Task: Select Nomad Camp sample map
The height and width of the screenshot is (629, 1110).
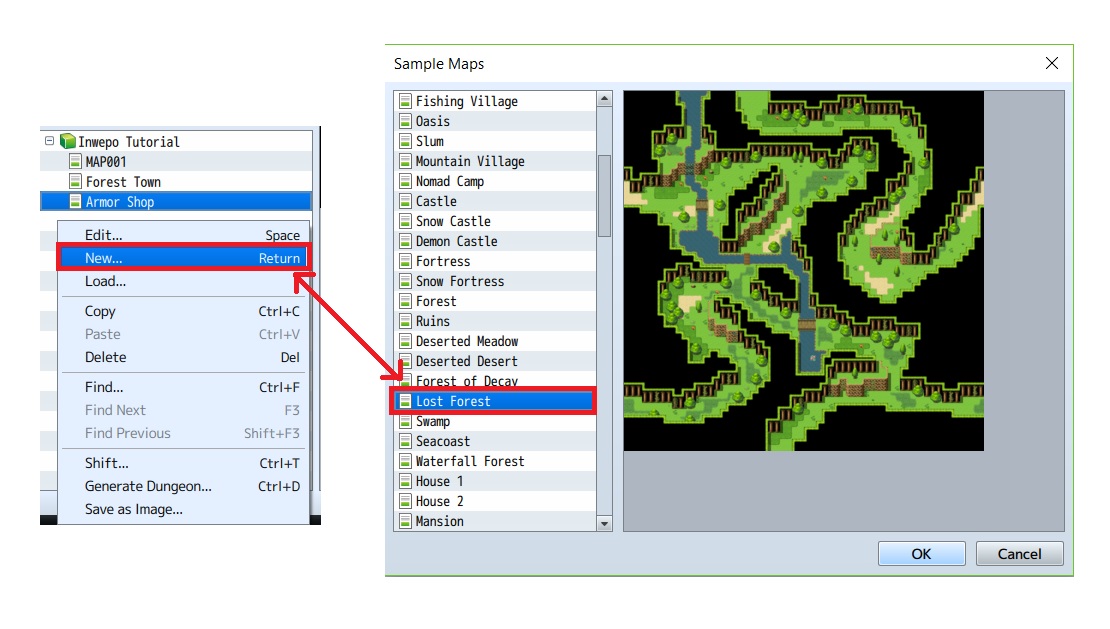Action: (496, 181)
